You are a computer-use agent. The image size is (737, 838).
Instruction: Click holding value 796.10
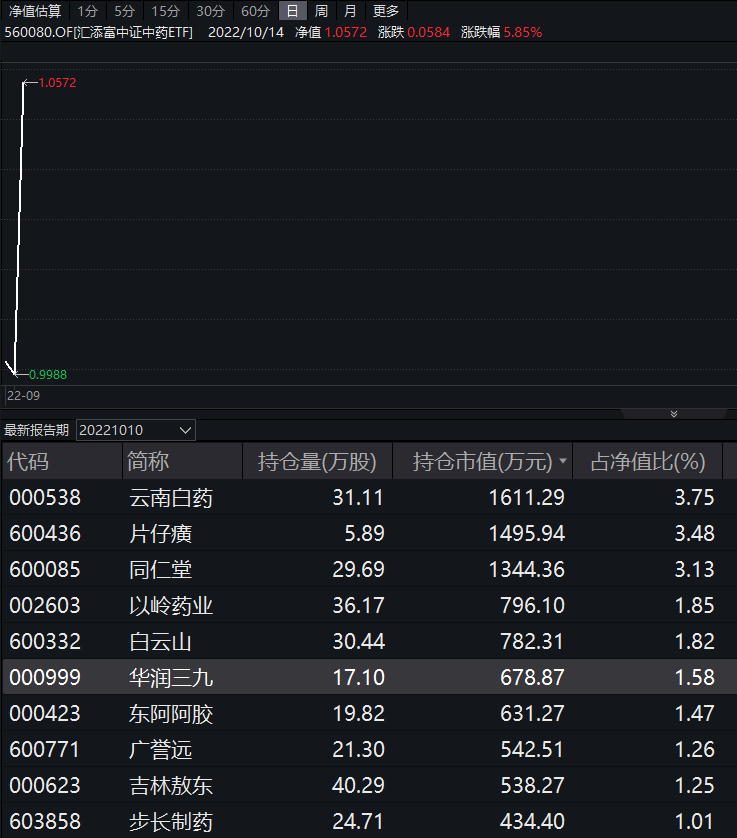pos(532,606)
